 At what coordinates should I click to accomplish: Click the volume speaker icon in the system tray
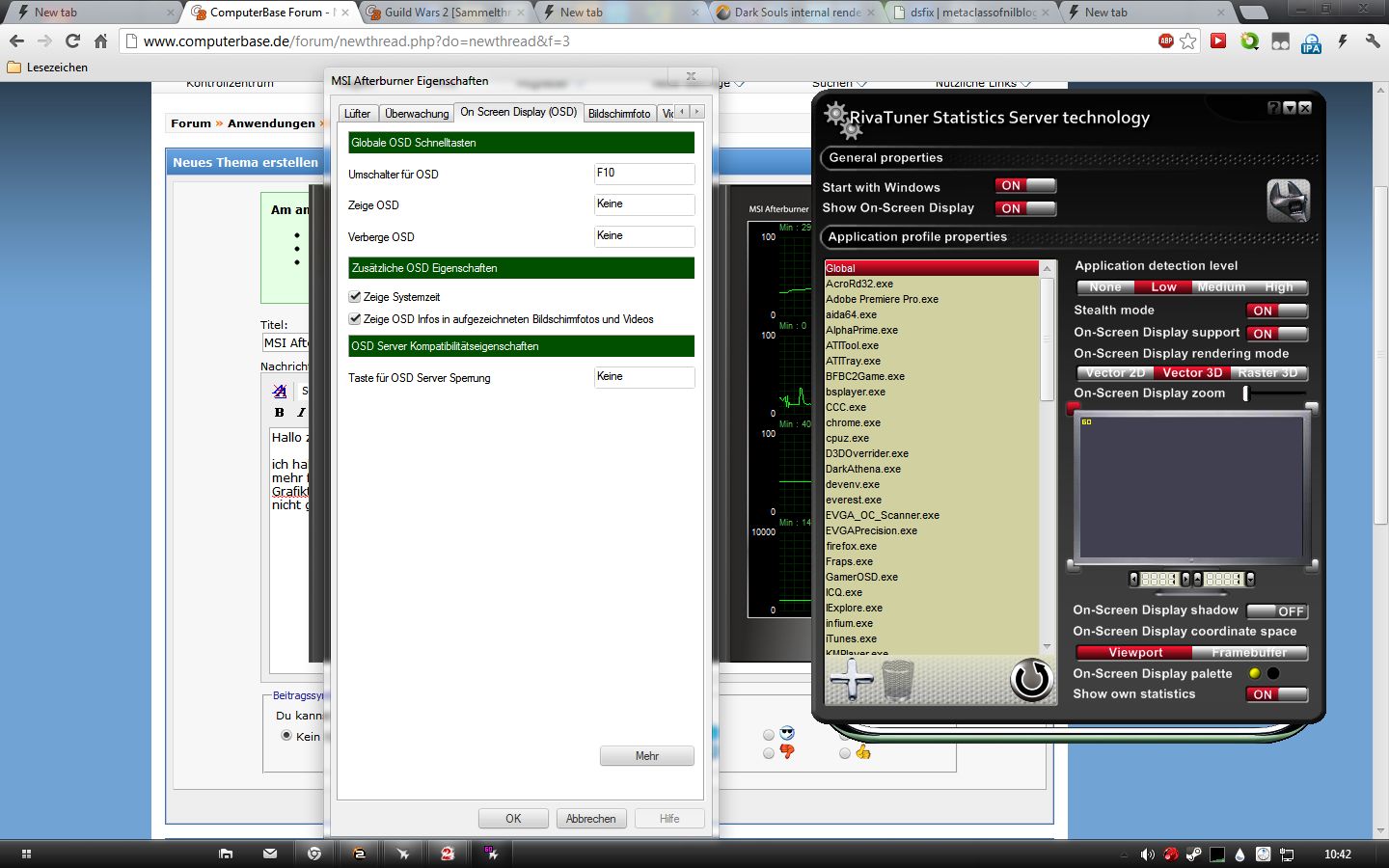[1147, 854]
